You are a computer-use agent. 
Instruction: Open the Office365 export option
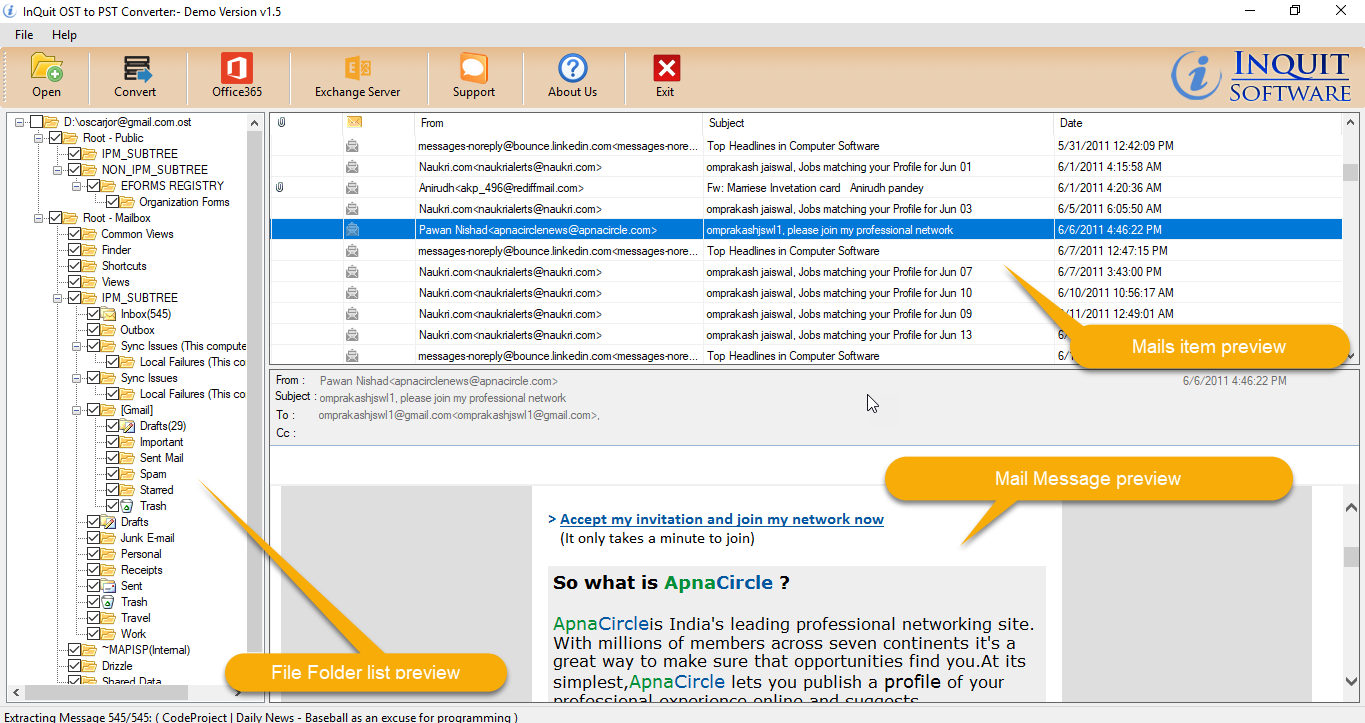click(x=237, y=68)
